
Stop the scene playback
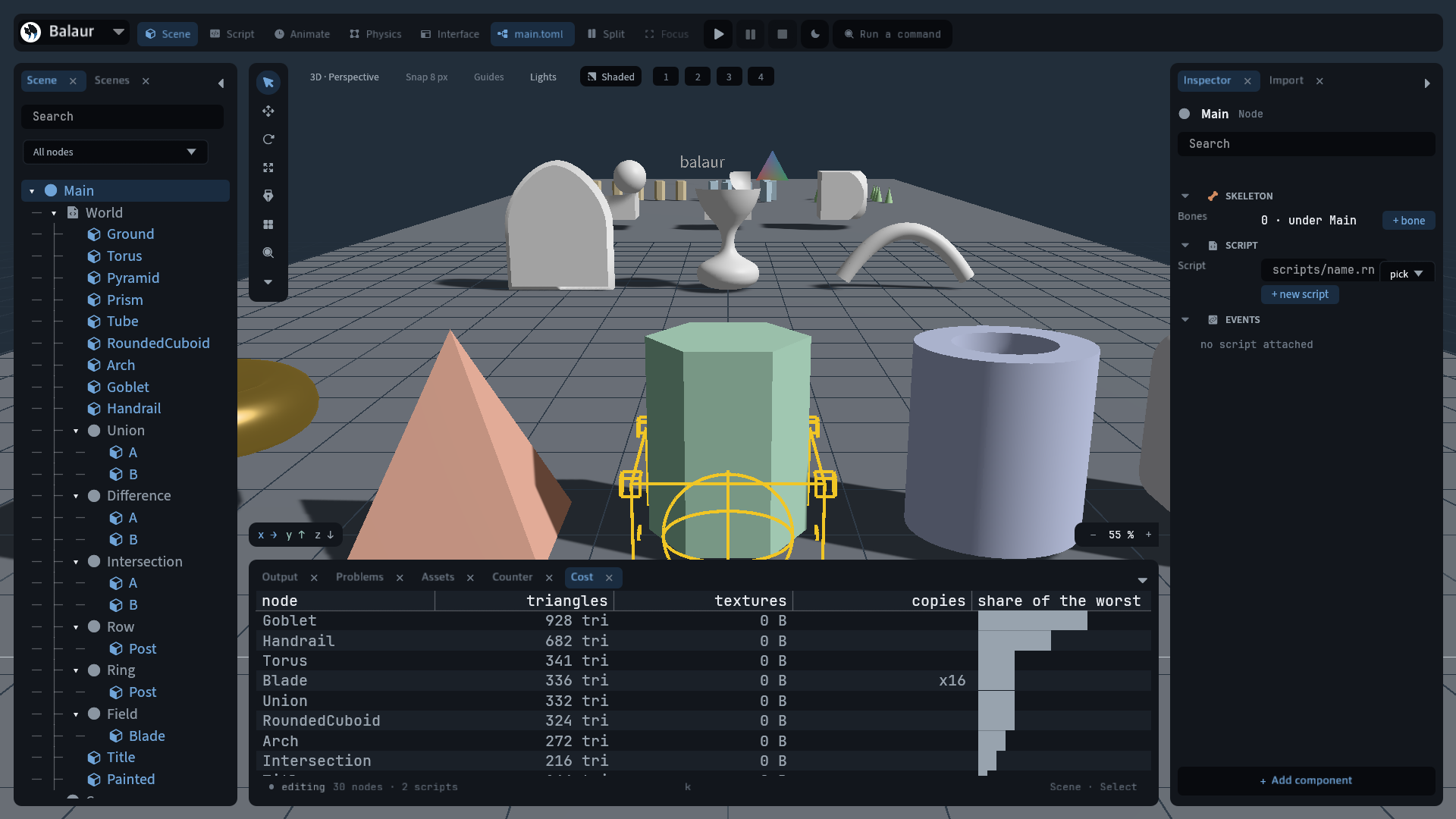click(x=783, y=34)
